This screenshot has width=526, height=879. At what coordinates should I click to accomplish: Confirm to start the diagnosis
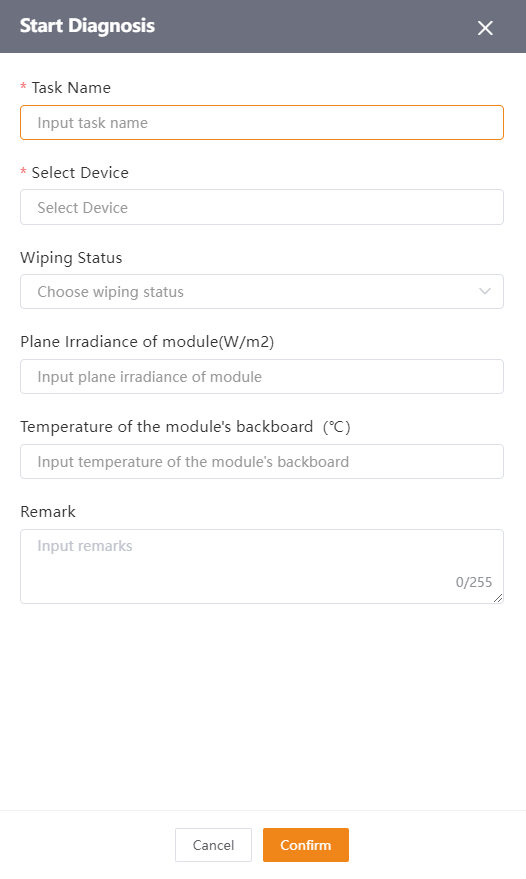click(x=306, y=845)
